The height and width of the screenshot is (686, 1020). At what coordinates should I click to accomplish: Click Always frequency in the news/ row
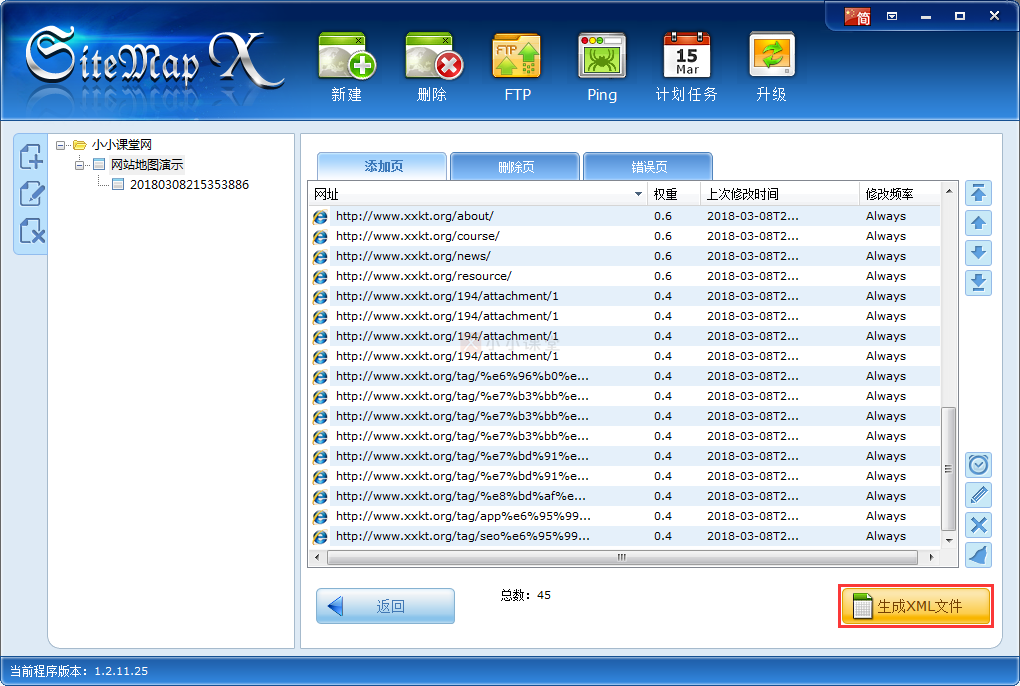click(x=885, y=256)
